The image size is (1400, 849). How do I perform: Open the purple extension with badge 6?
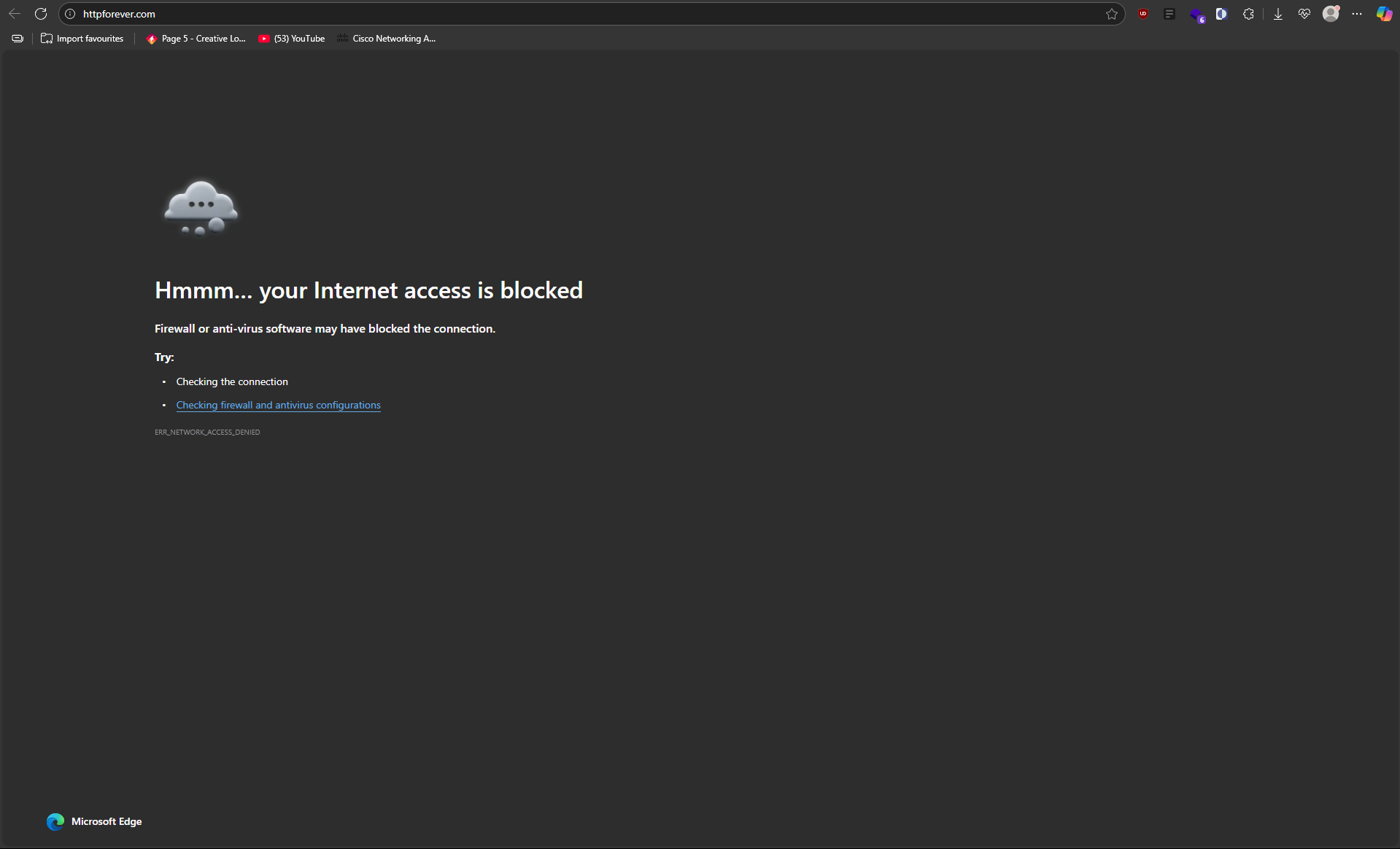click(1196, 15)
